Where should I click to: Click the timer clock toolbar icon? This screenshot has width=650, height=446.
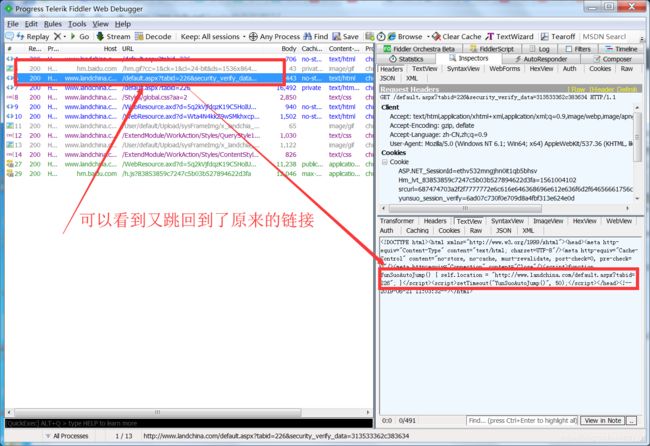[x=381, y=36]
